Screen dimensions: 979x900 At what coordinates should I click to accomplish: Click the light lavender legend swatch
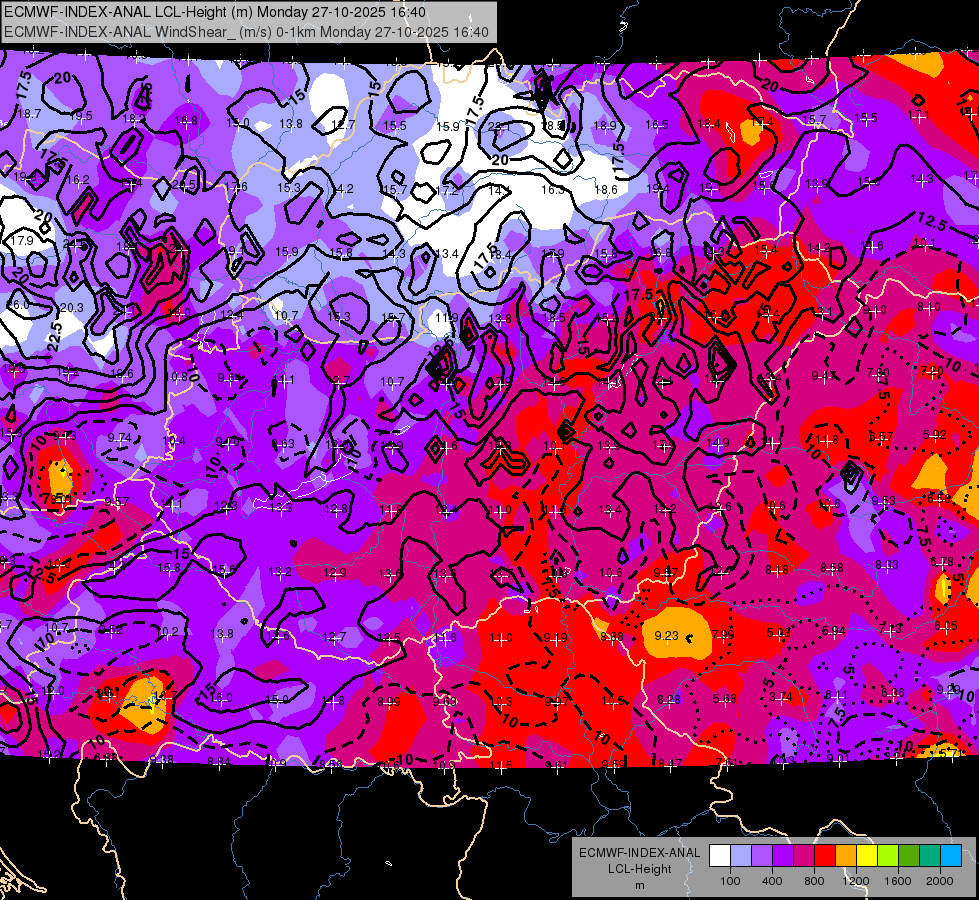[x=741, y=856]
